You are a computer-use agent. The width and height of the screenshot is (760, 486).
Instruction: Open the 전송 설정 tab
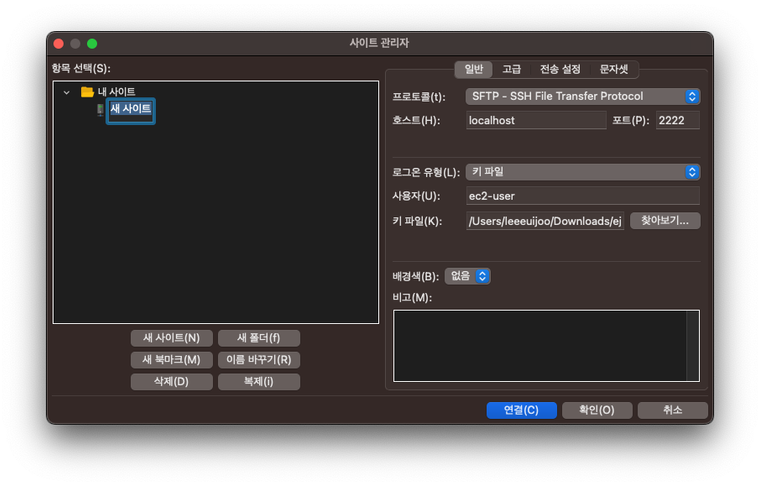click(559, 69)
